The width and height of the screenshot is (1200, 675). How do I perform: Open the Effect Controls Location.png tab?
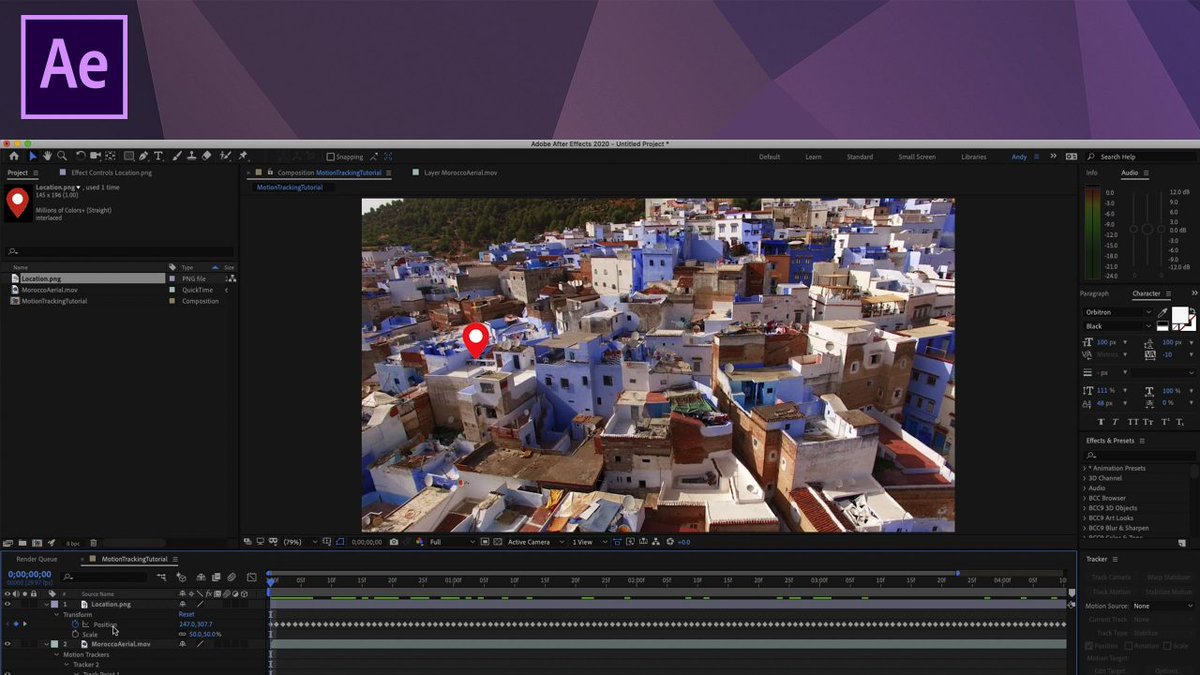tap(111, 173)
